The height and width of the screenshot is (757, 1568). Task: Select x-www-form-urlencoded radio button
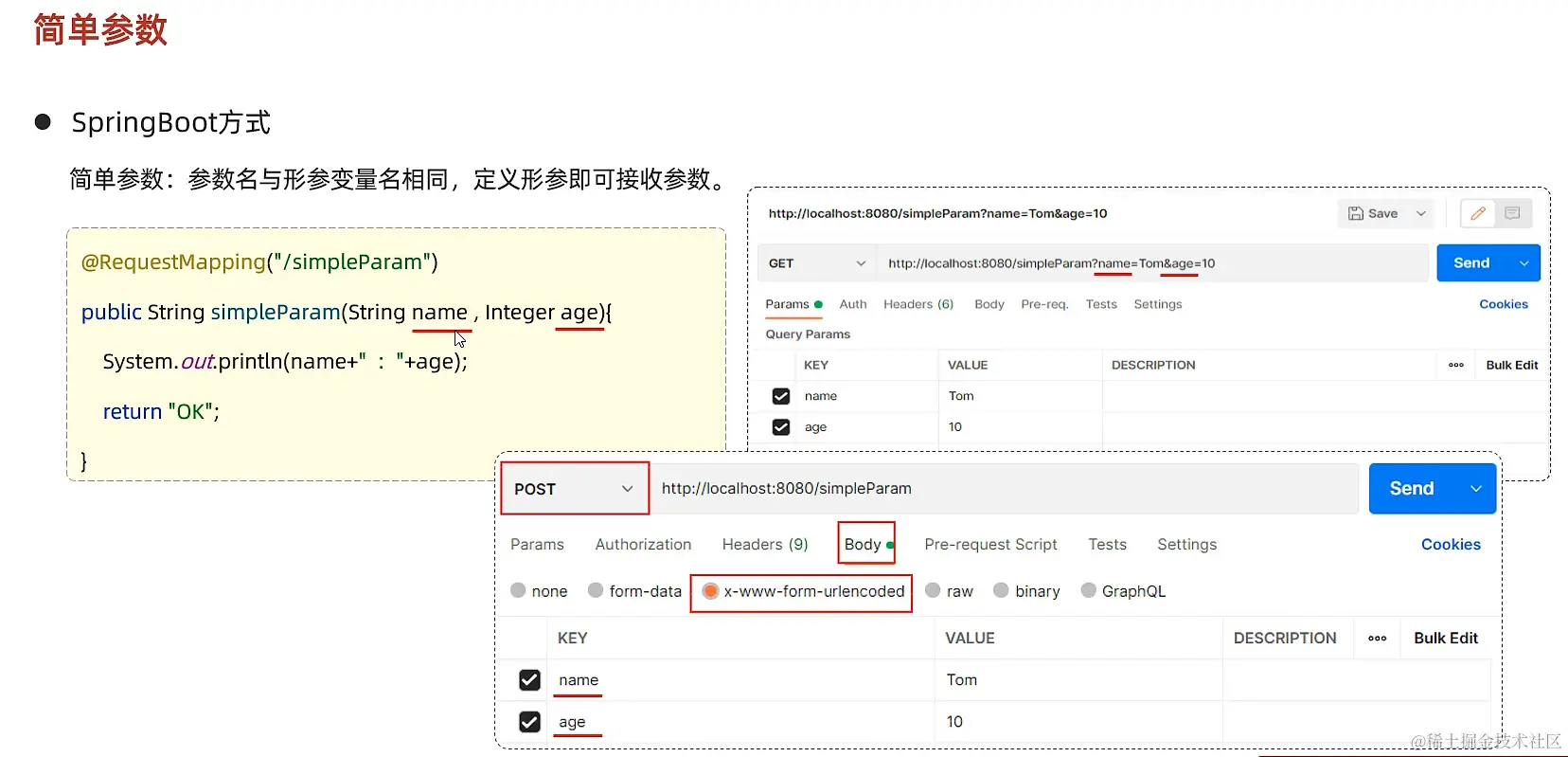[710, 591]
